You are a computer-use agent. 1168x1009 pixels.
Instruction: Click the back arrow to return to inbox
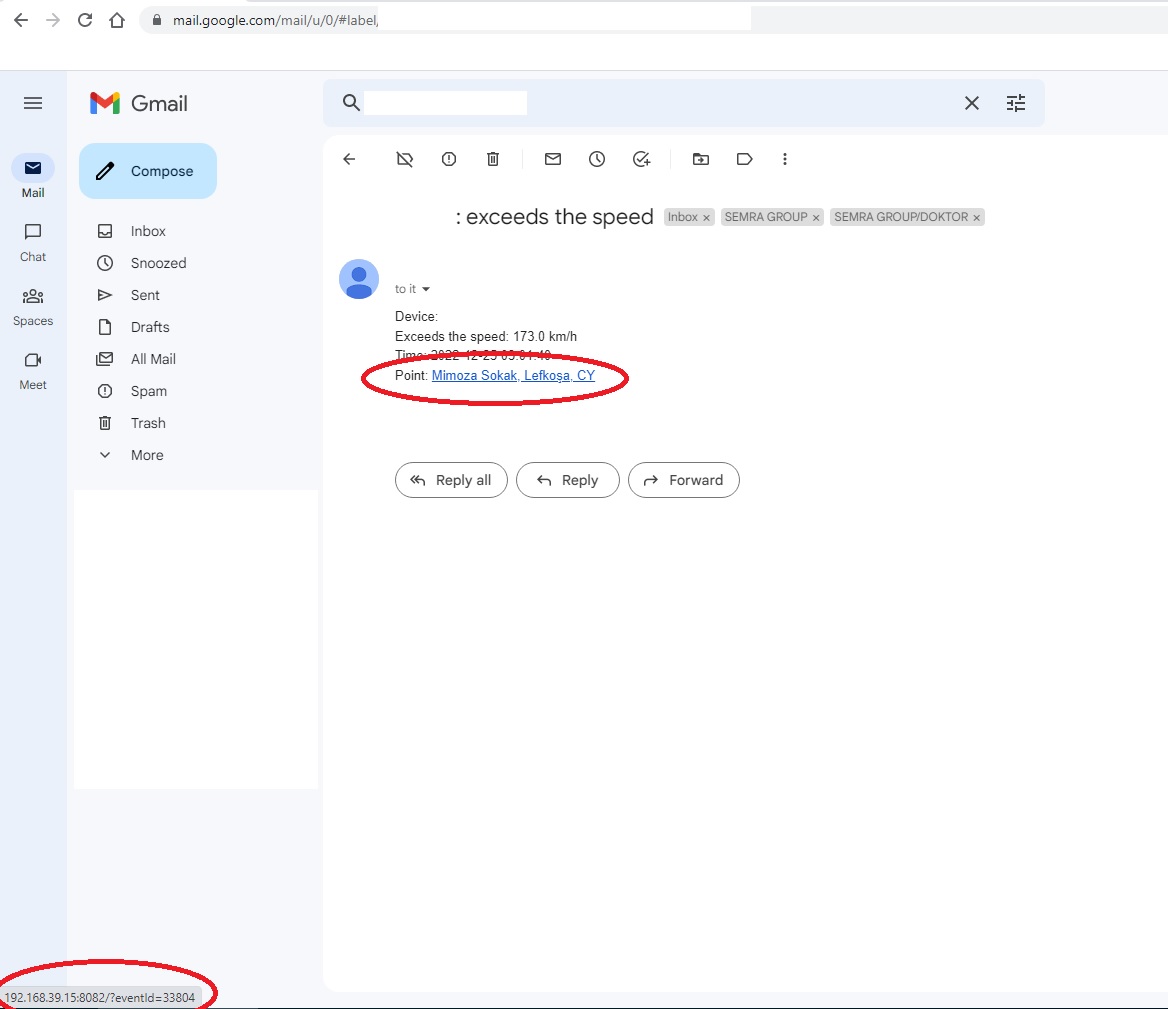pos(349,159)
